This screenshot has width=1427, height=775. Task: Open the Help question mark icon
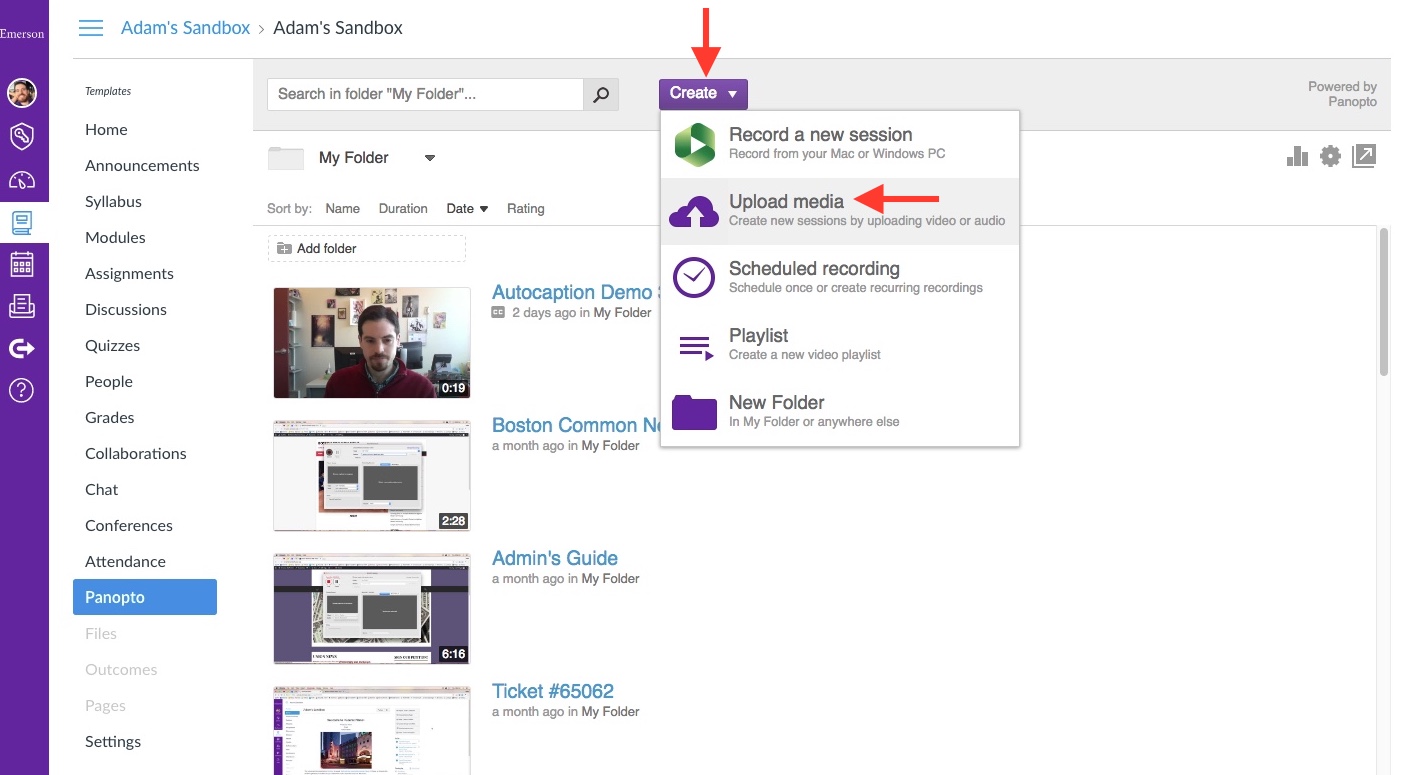pos(22,390)
